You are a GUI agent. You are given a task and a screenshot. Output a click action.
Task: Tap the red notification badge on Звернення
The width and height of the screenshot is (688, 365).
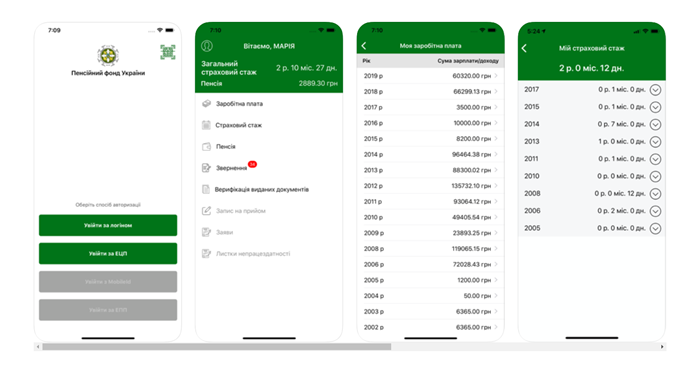(252, 164)
